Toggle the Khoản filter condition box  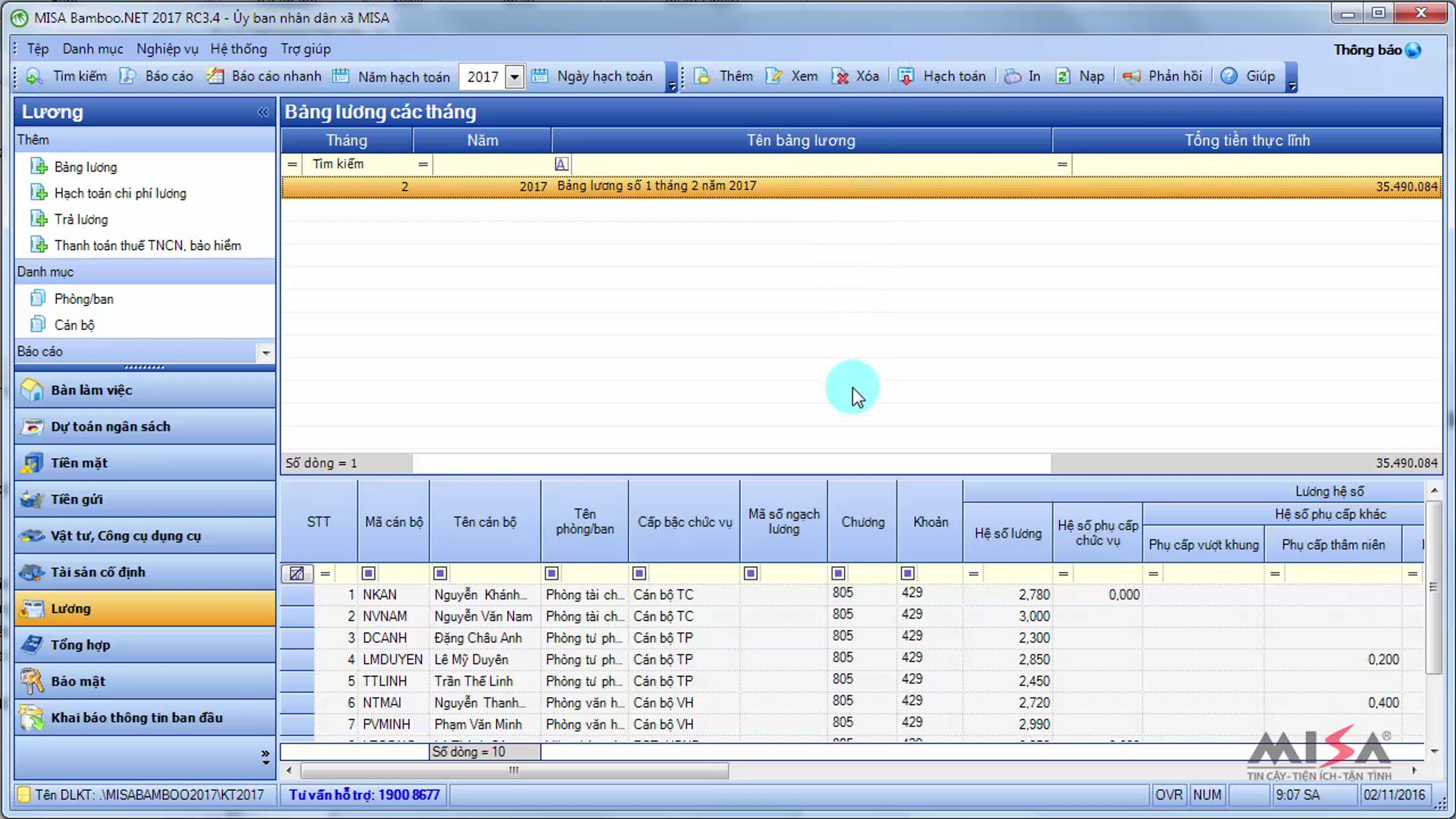point(908,573)
